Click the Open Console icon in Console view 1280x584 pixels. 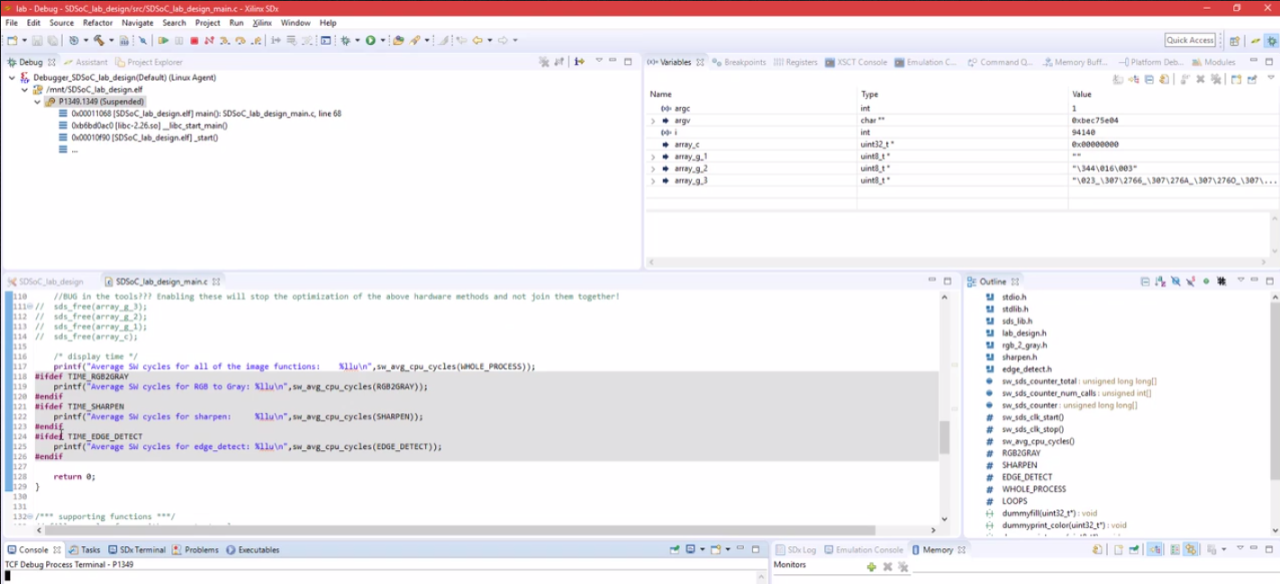[x=714, y=549]
